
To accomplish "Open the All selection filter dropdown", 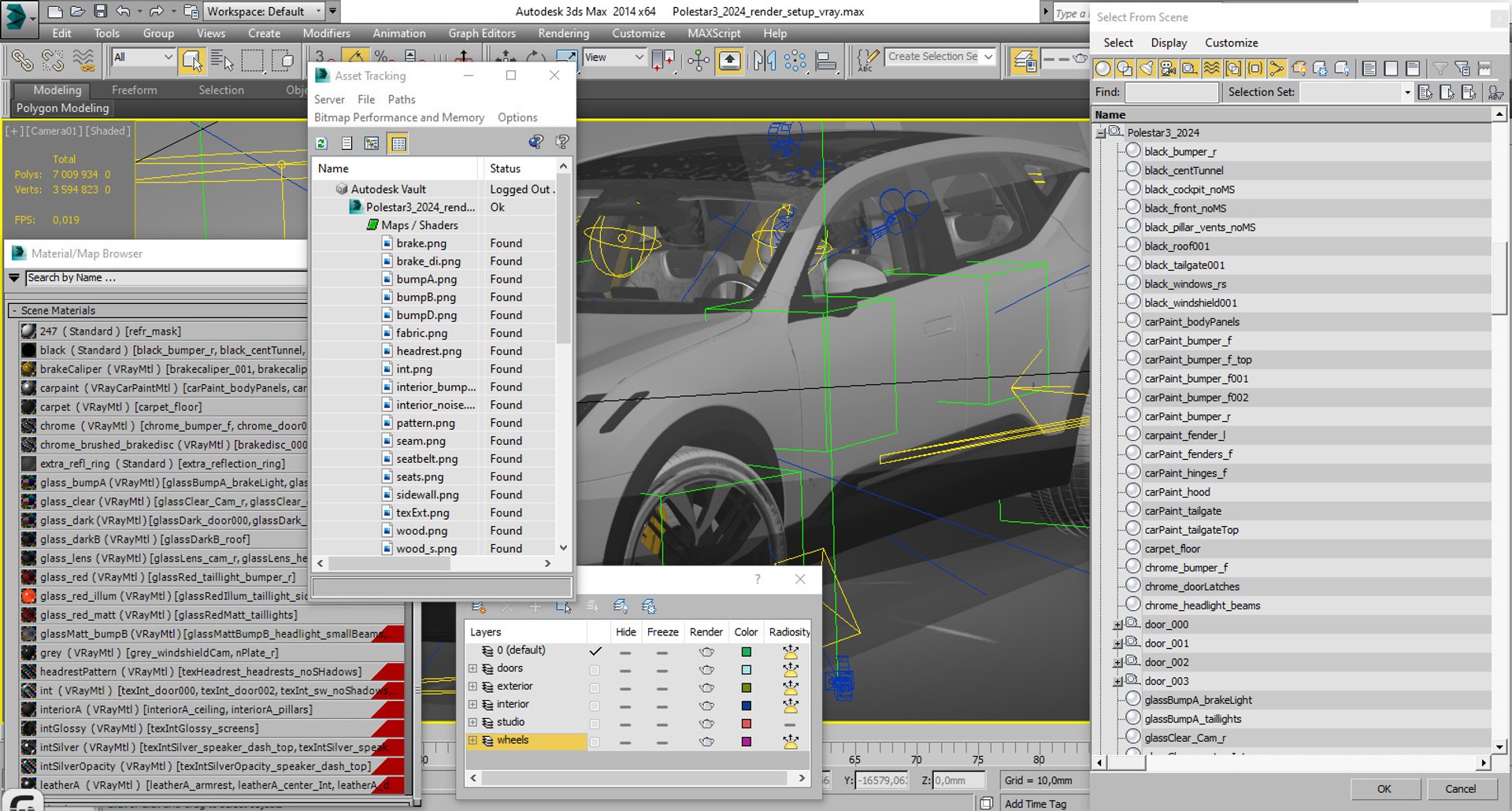I will 143,57.
